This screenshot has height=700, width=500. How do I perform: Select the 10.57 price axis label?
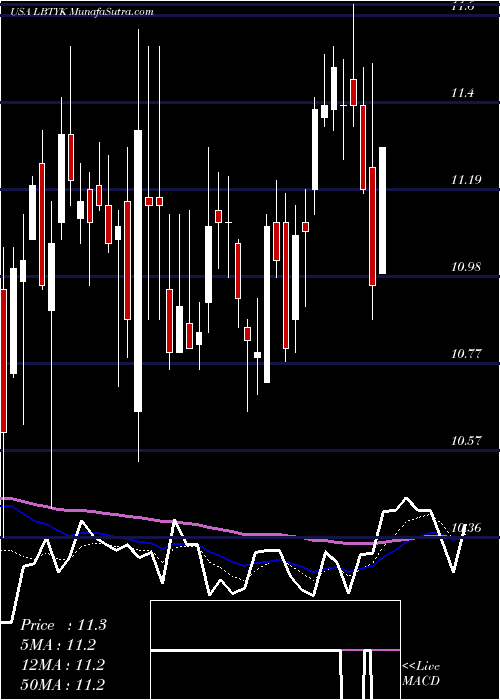465,441
